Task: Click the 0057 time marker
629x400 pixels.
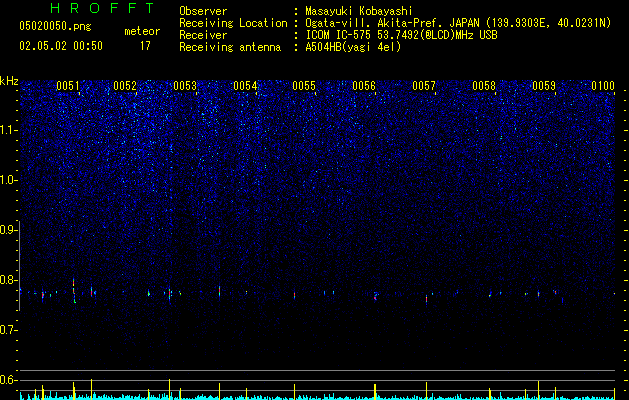Action: [x=424, y=86]
